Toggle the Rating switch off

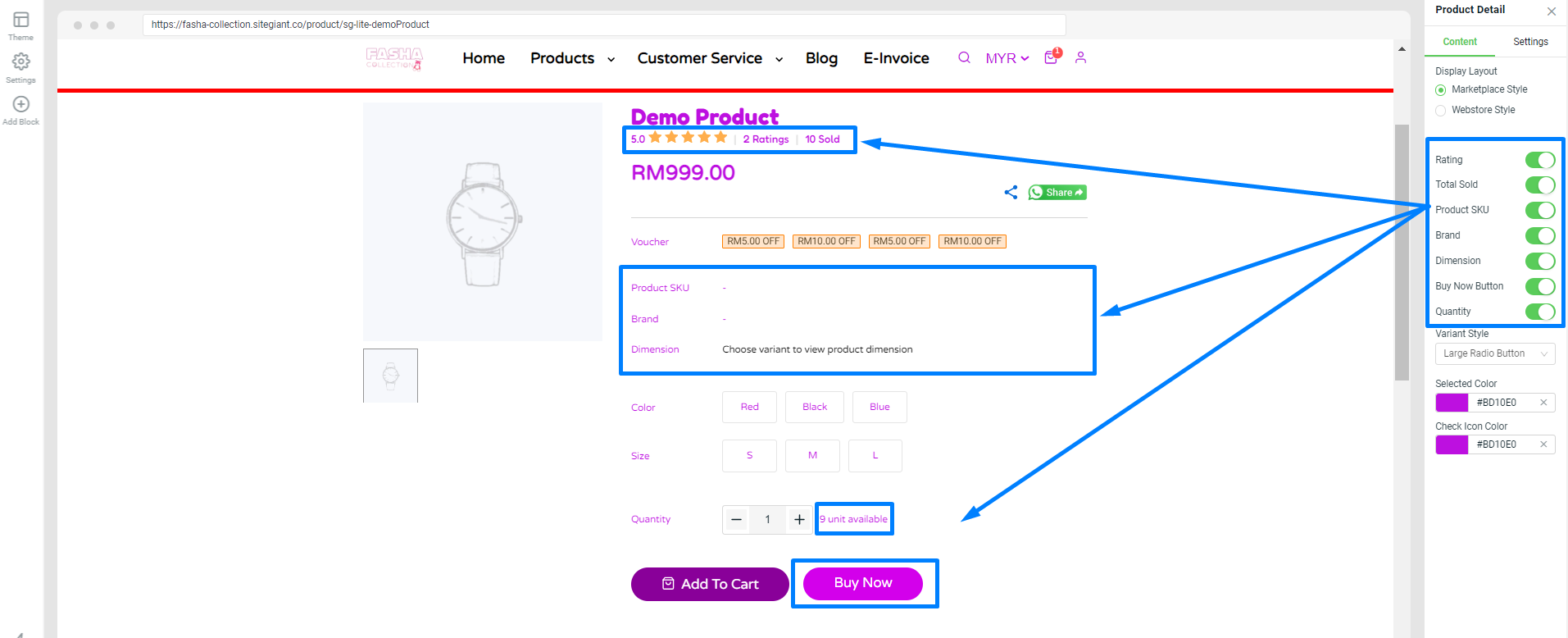tap(1540, 160)
